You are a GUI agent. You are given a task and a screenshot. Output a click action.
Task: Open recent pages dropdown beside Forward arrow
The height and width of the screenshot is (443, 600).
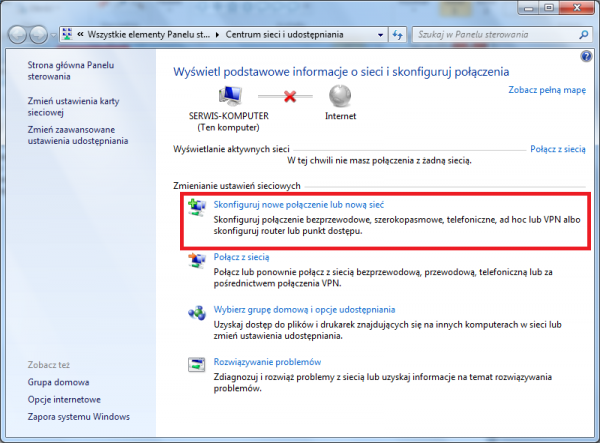(53, 35)
